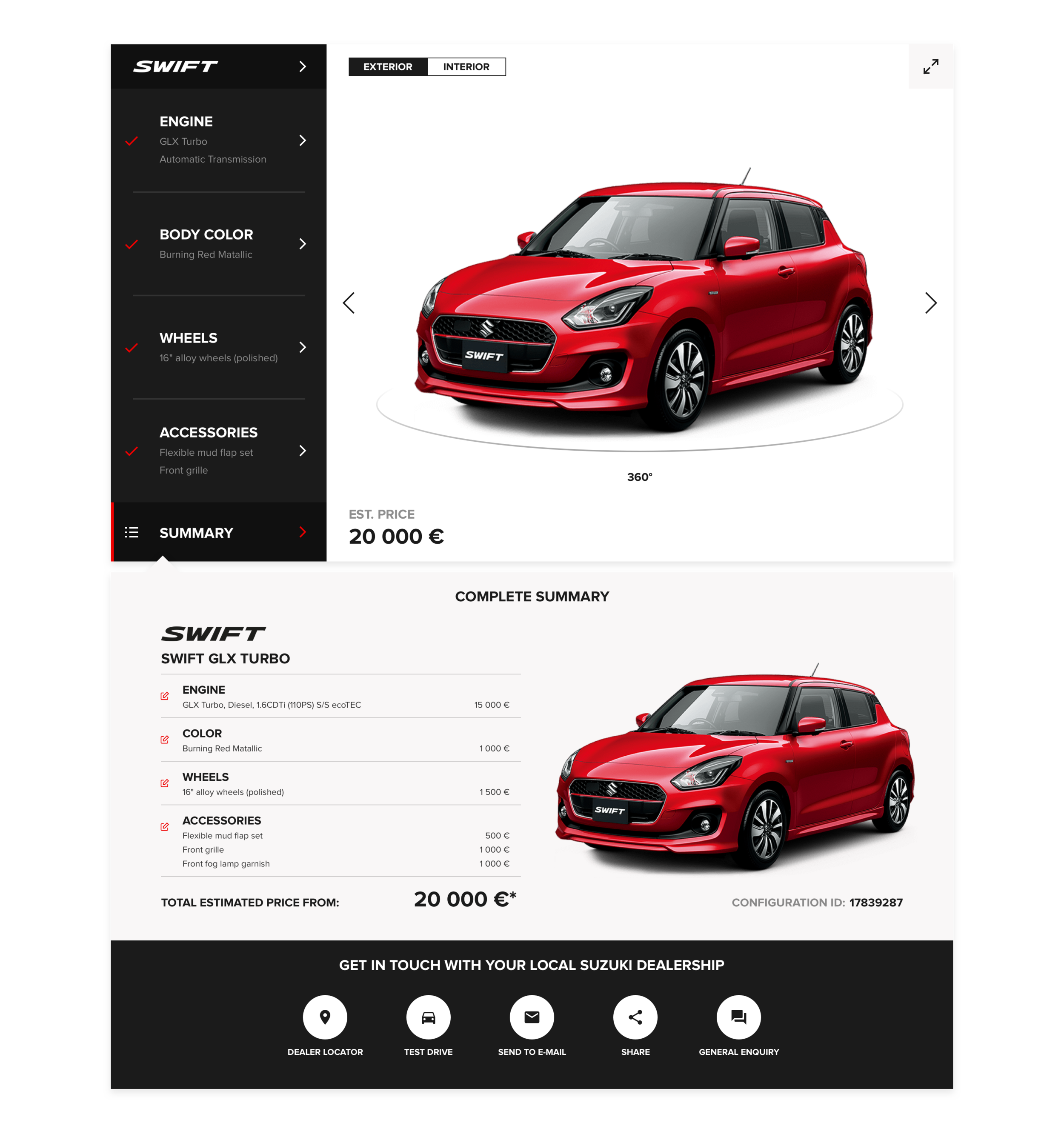The image size is (1064, 1134).
Task: Open the Summary menu item
Action: coord(196,533)
